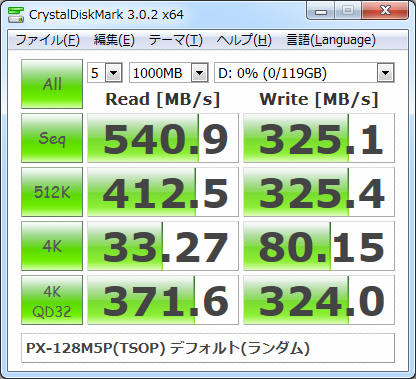The height and width of the screenshot is (379, 416).
Task: Expand the test count dropdown showing 5
Action: click(x=105, y=73)
